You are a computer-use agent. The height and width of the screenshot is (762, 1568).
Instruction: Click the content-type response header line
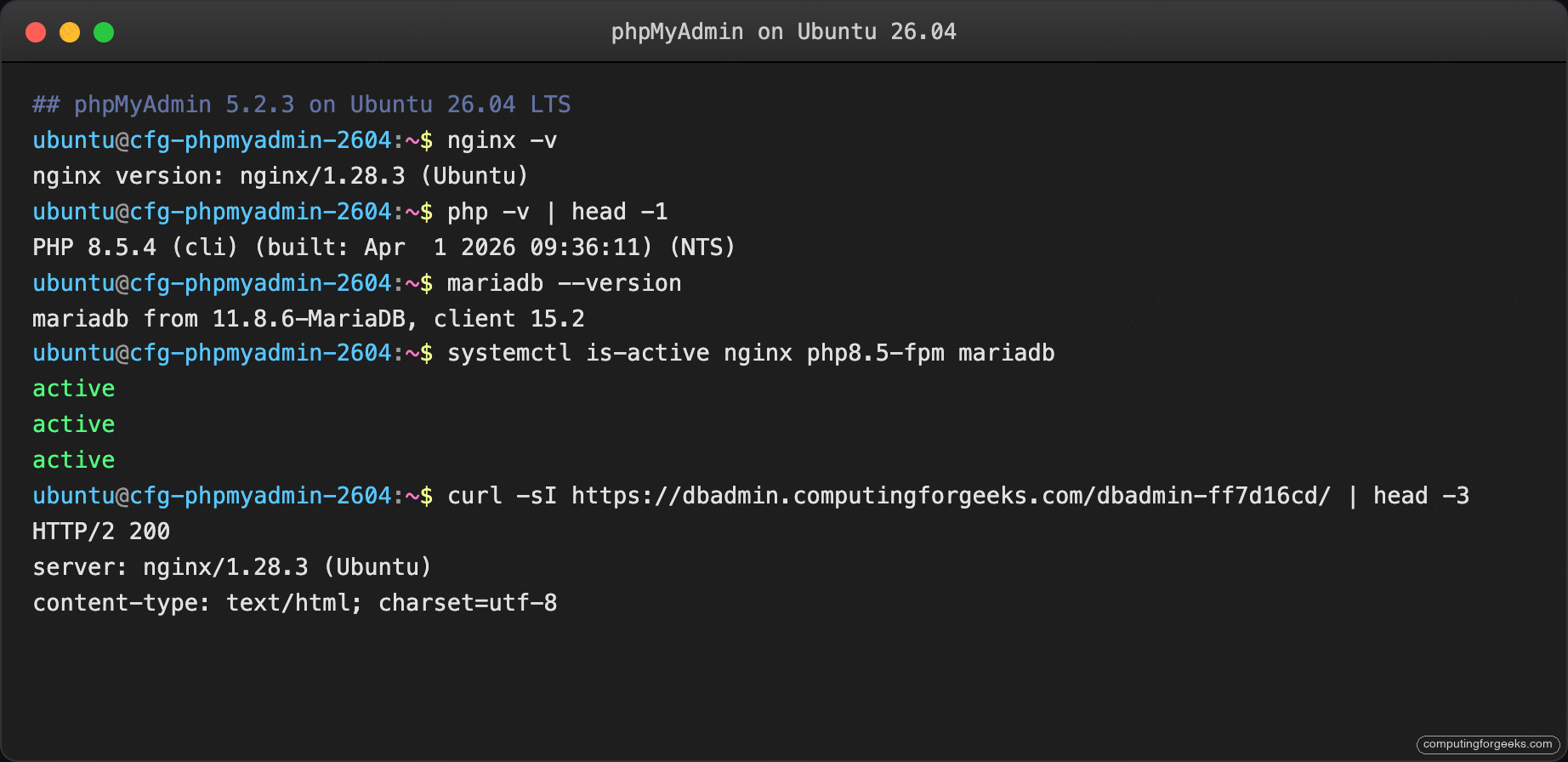coord(294,602)
